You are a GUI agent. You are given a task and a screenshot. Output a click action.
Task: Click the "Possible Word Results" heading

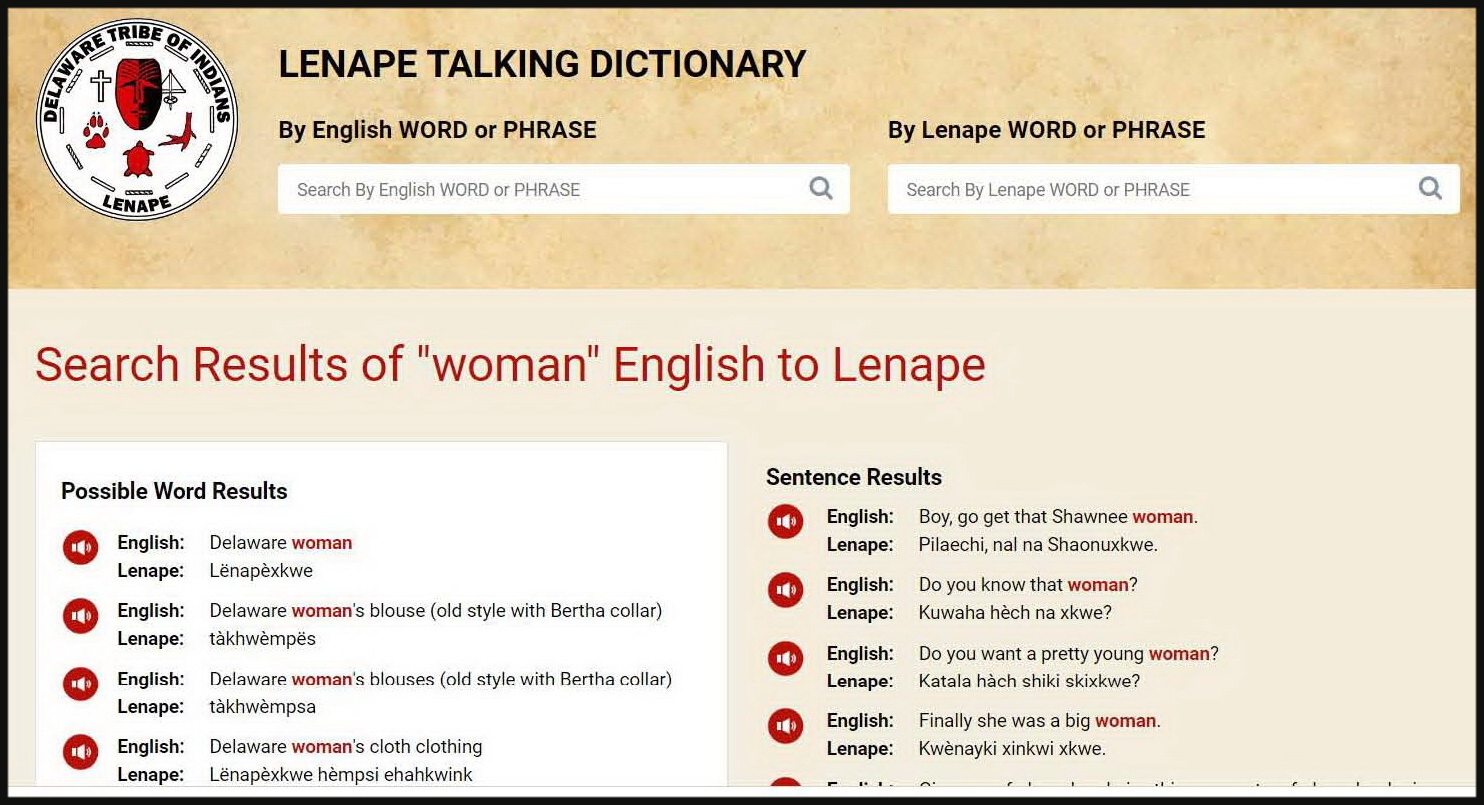tap(173, 491)
